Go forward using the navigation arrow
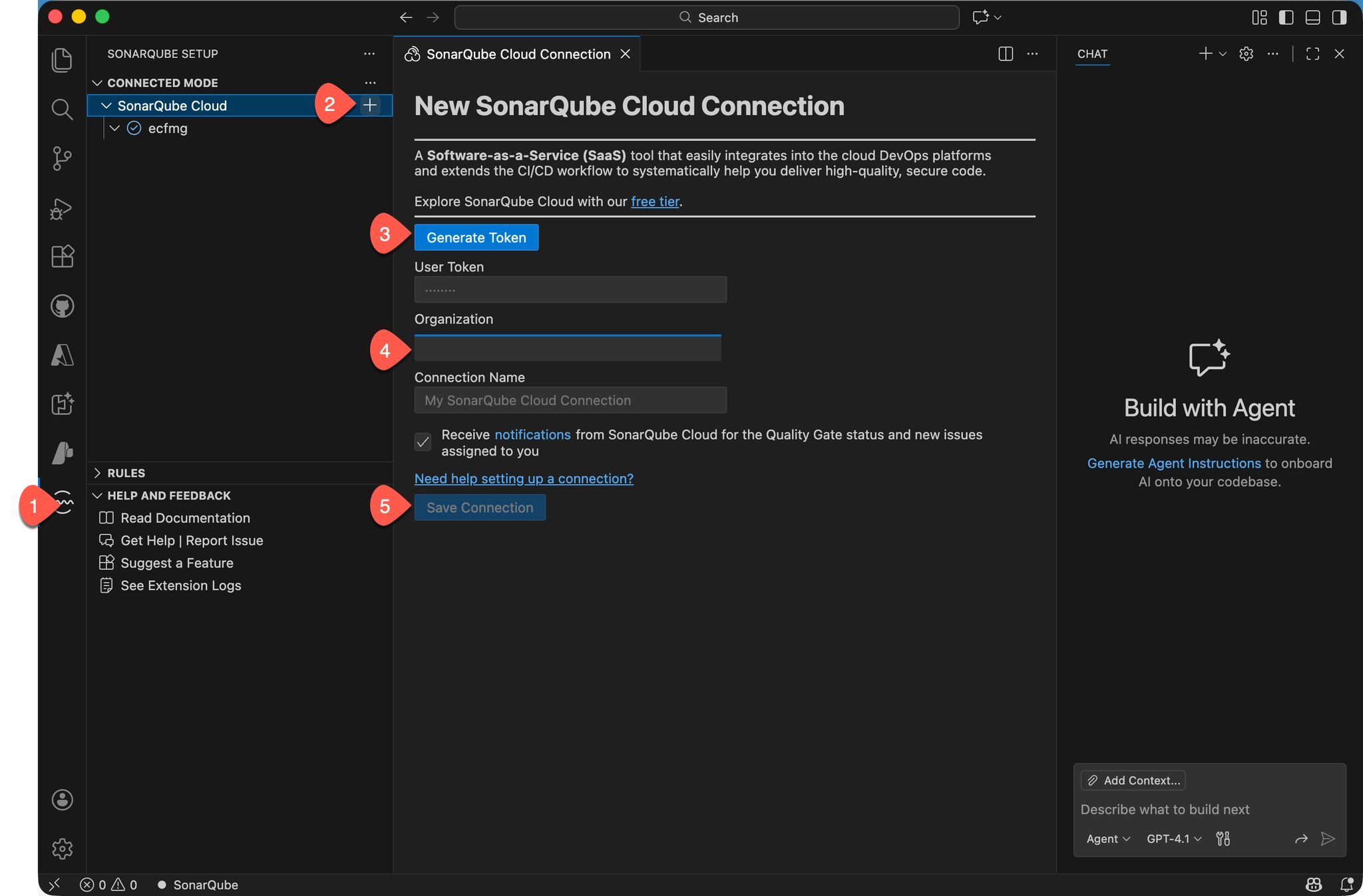The height and width of the screenshot is (896, 1363). click(x=433, y=17)
